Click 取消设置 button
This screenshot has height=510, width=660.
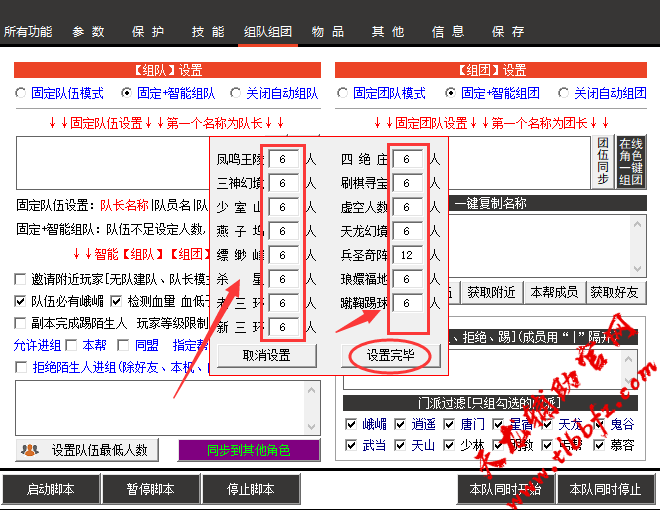click(267, 356)
